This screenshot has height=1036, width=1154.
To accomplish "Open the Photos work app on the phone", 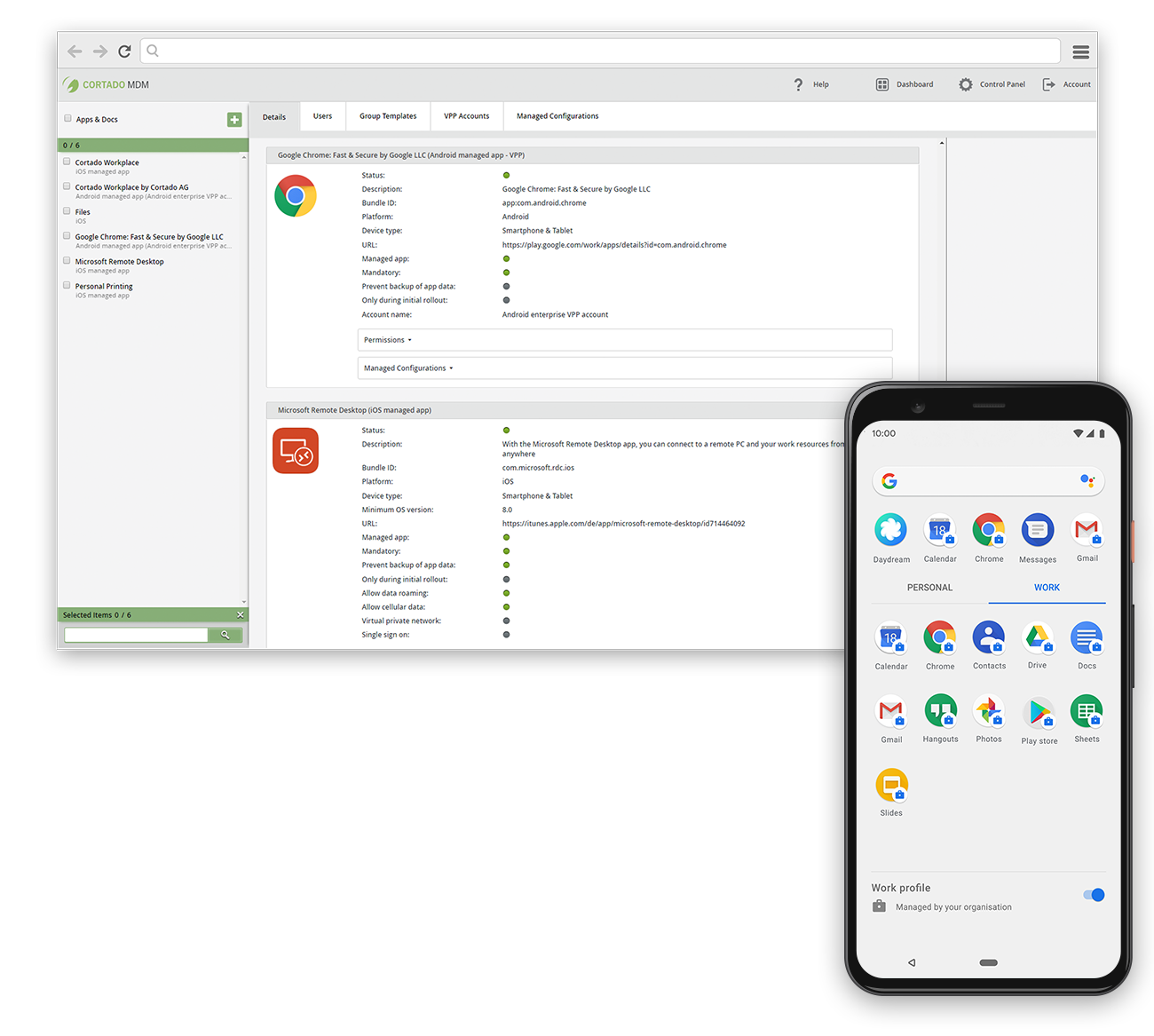I will click(989, 711).
